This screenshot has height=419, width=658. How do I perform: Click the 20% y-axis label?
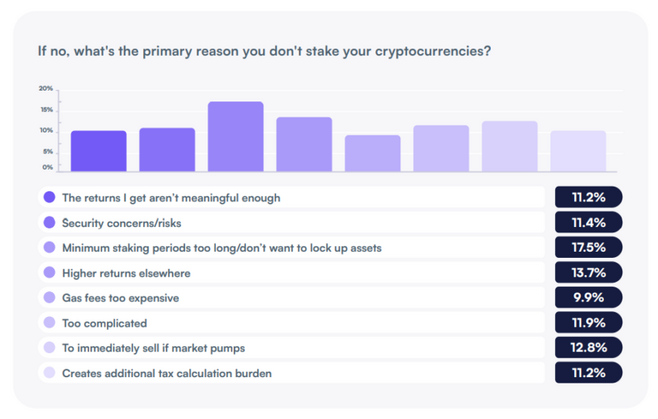46,89
